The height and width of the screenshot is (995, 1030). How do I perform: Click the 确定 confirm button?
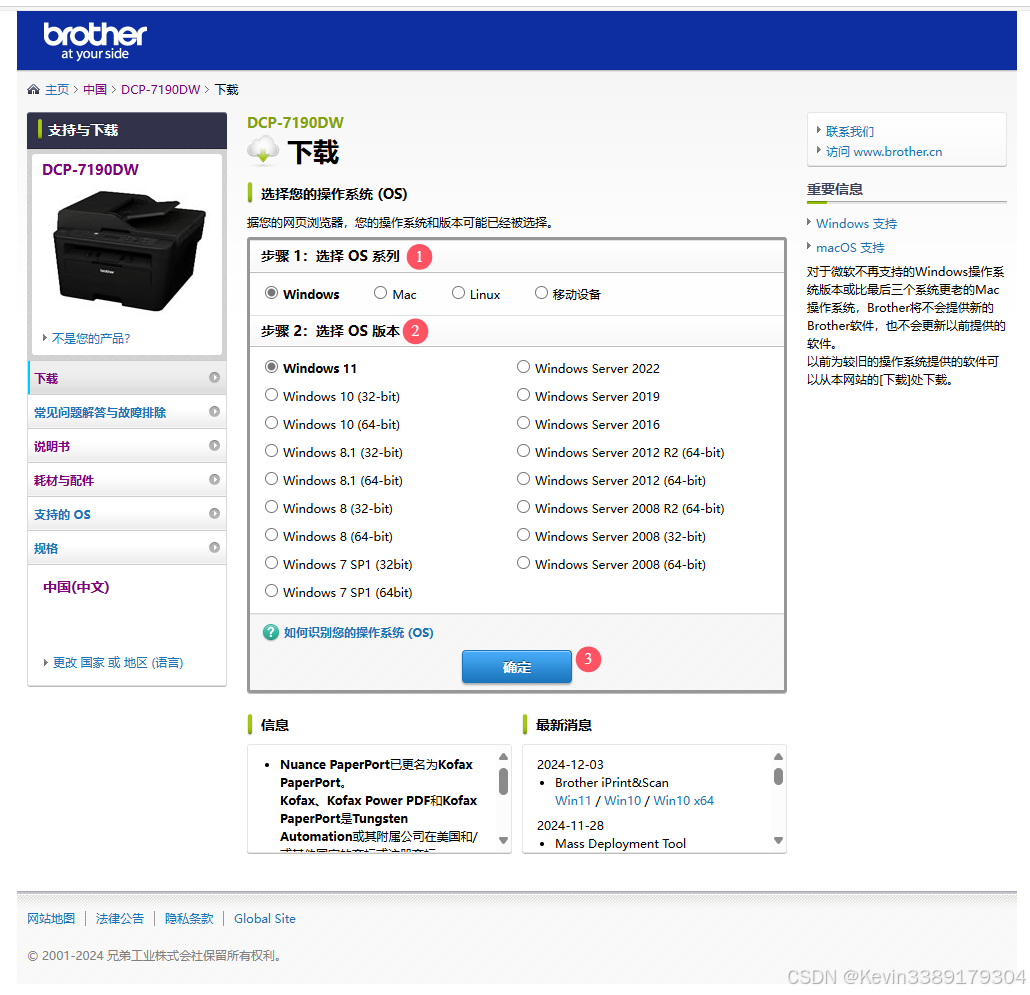(517, 667)
